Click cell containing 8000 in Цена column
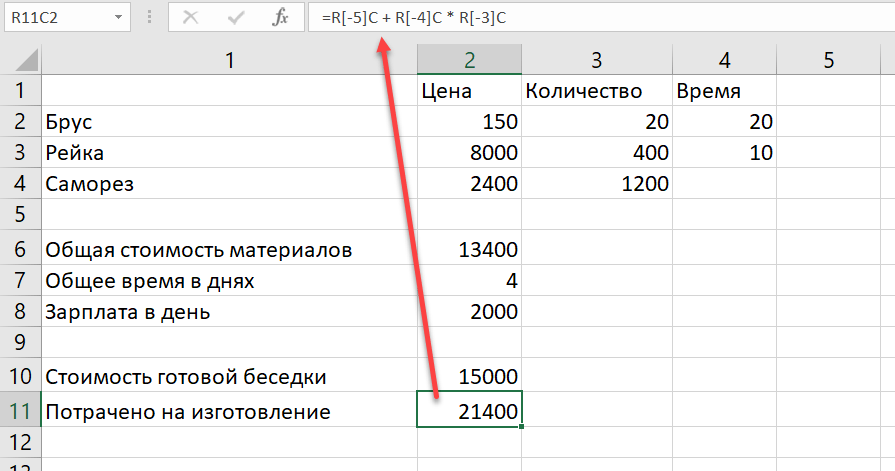Viewport: 895px width, 471px height. [469, 154]
